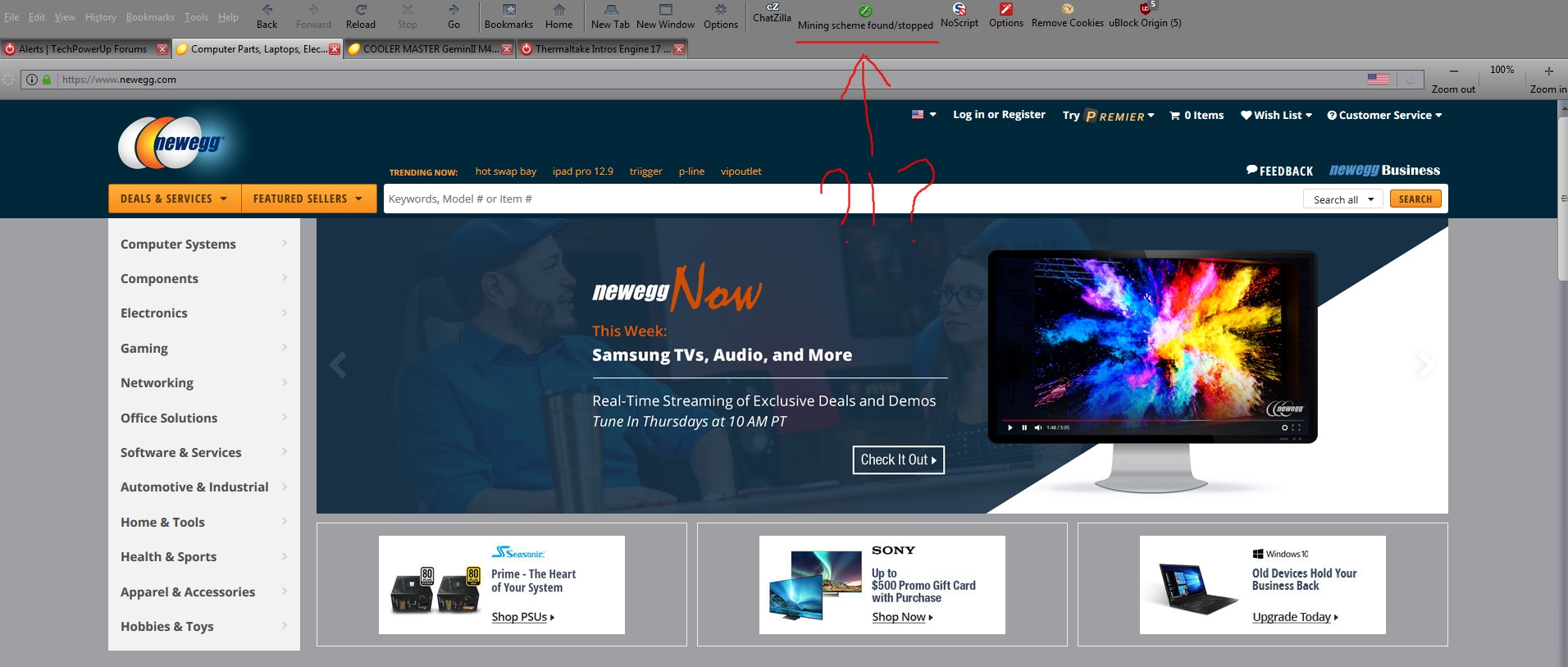1568x667 pixels.
Task: Open a New Window from toolbar
Action: coord(665,16)
